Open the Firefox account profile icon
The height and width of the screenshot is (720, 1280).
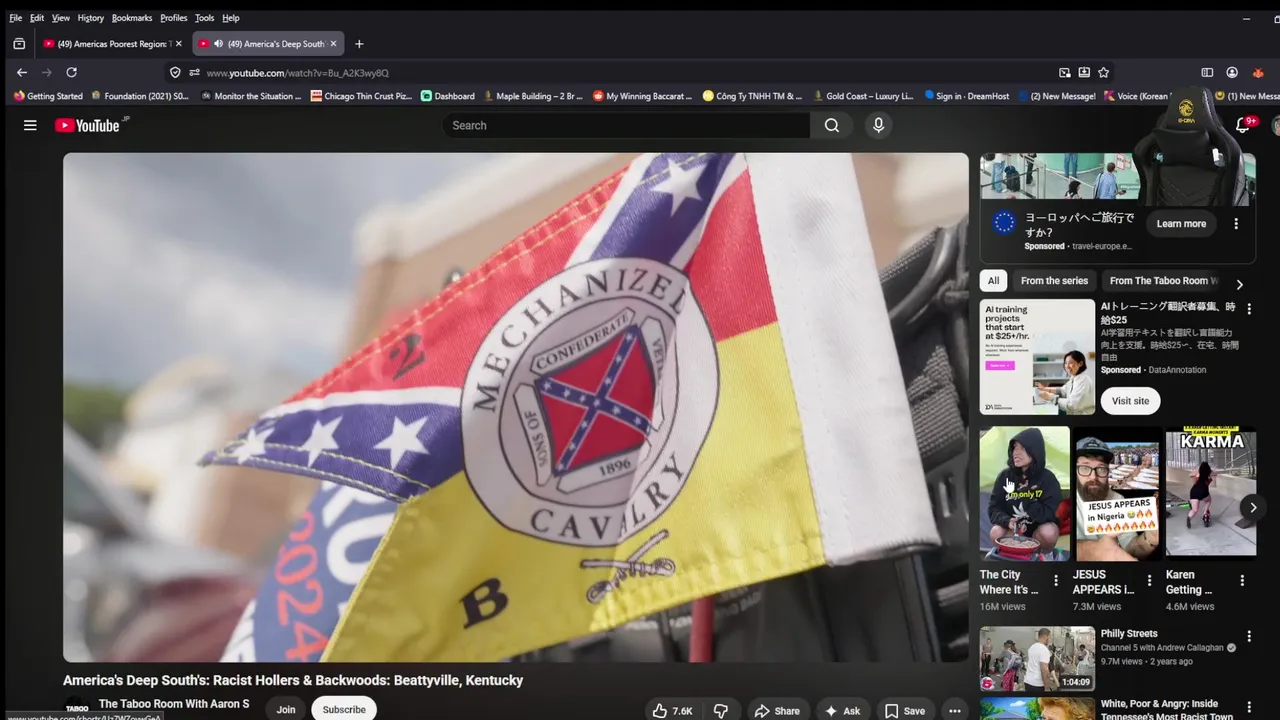pos(1232,72)
